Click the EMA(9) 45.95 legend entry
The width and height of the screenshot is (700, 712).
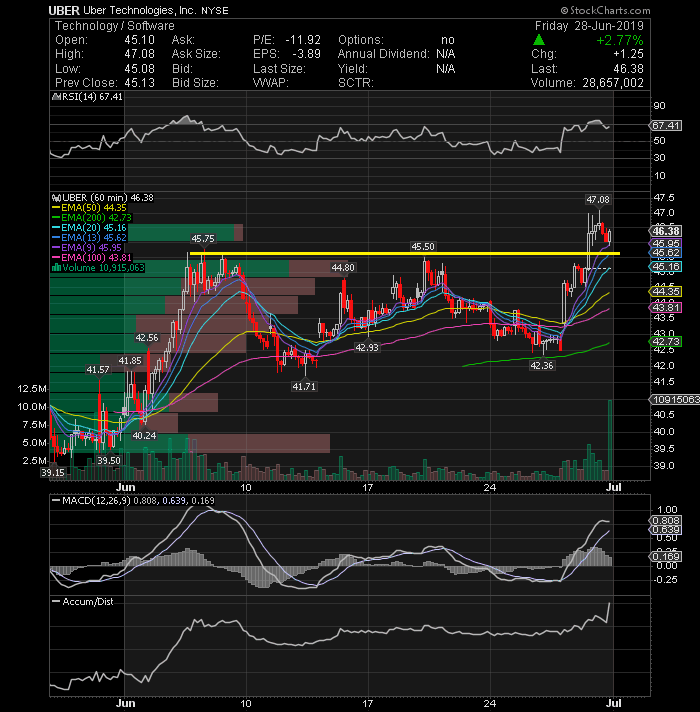coord(91,248)
